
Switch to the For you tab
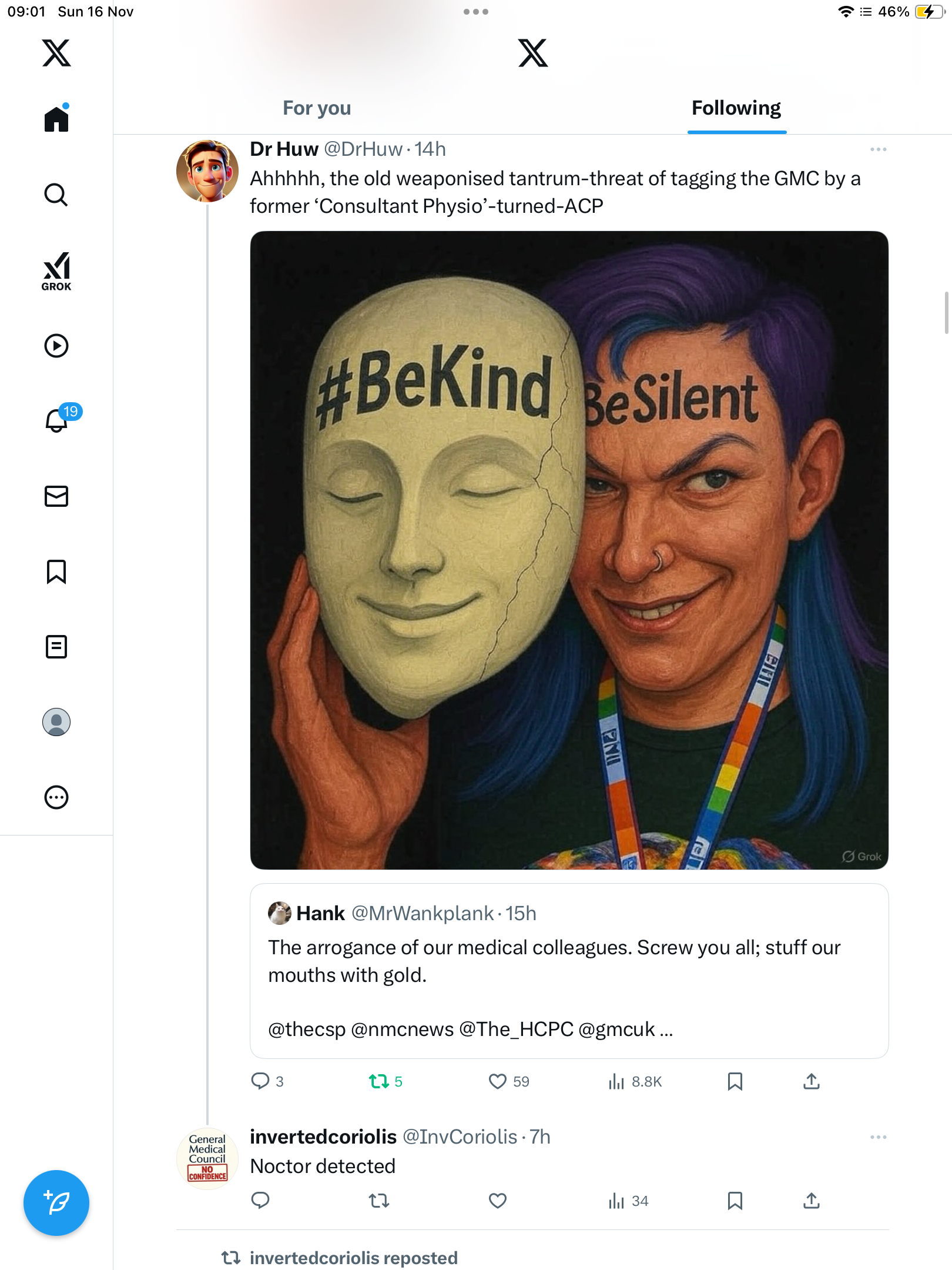point(317,108)
